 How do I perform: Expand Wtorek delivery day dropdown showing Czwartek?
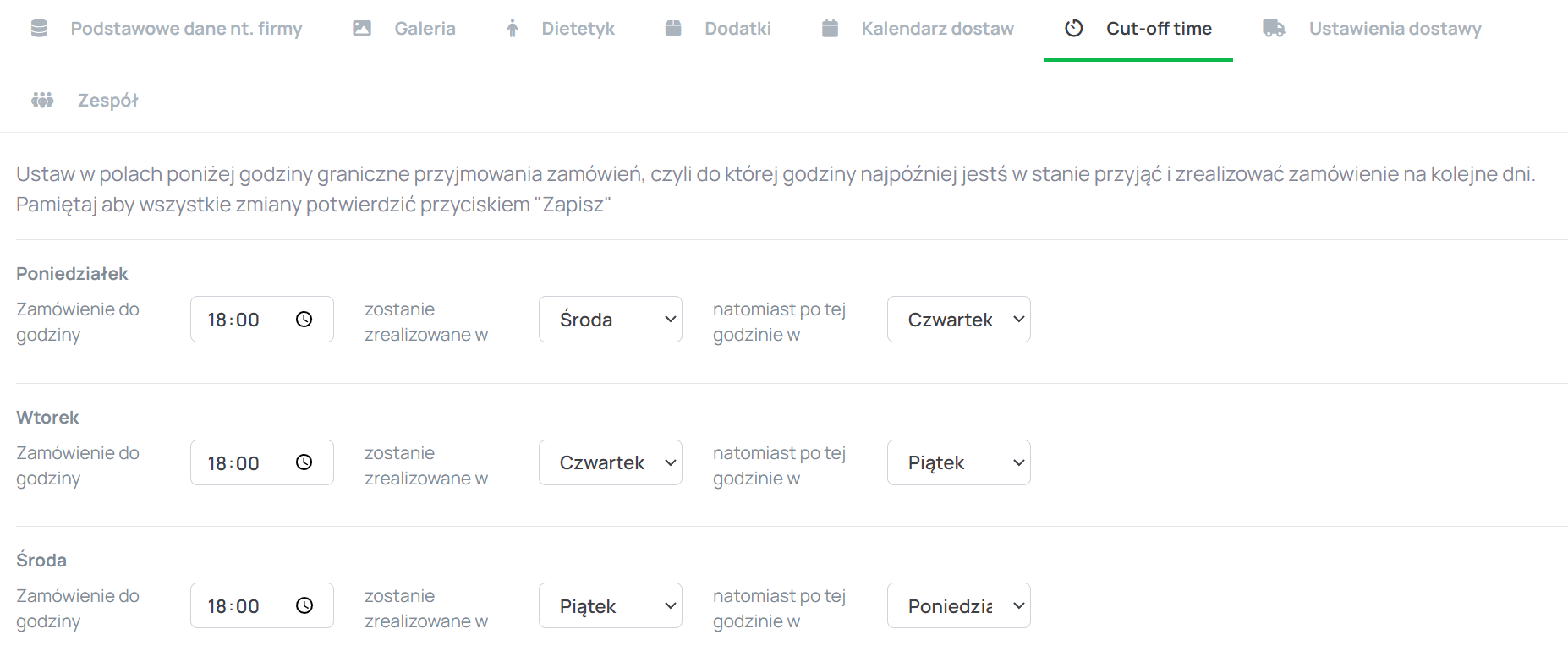610,462
